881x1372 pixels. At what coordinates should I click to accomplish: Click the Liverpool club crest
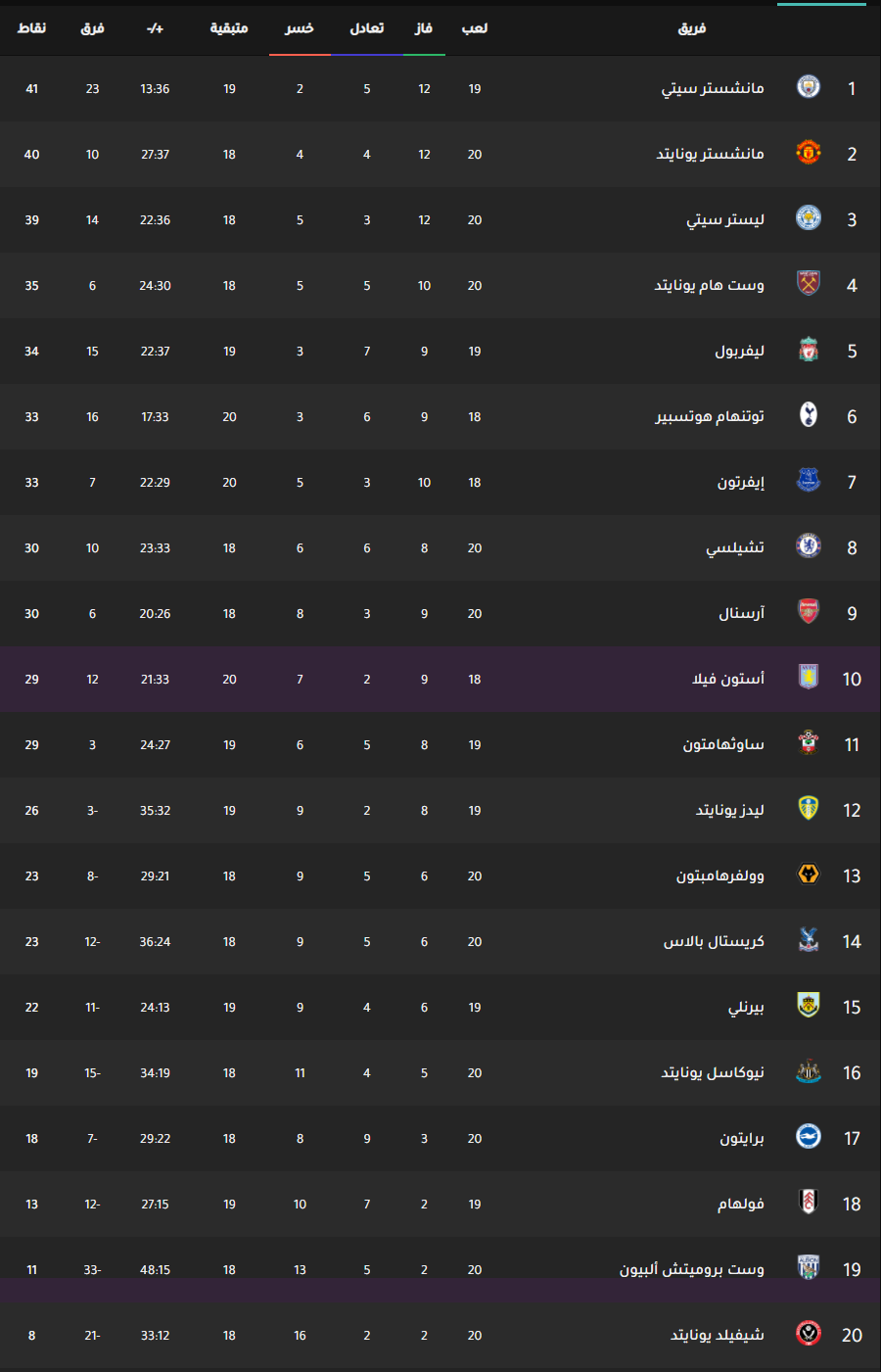point(809,350)
